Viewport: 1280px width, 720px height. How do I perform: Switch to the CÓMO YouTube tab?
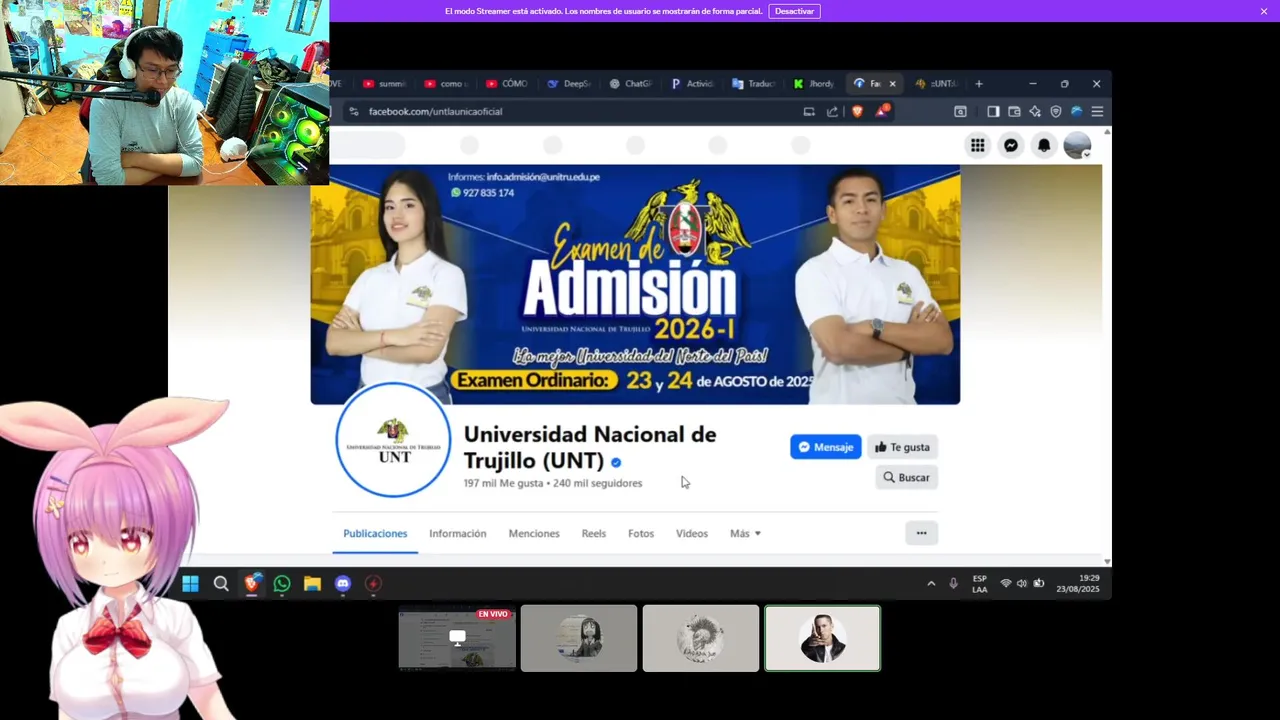(x=506, y=84)
